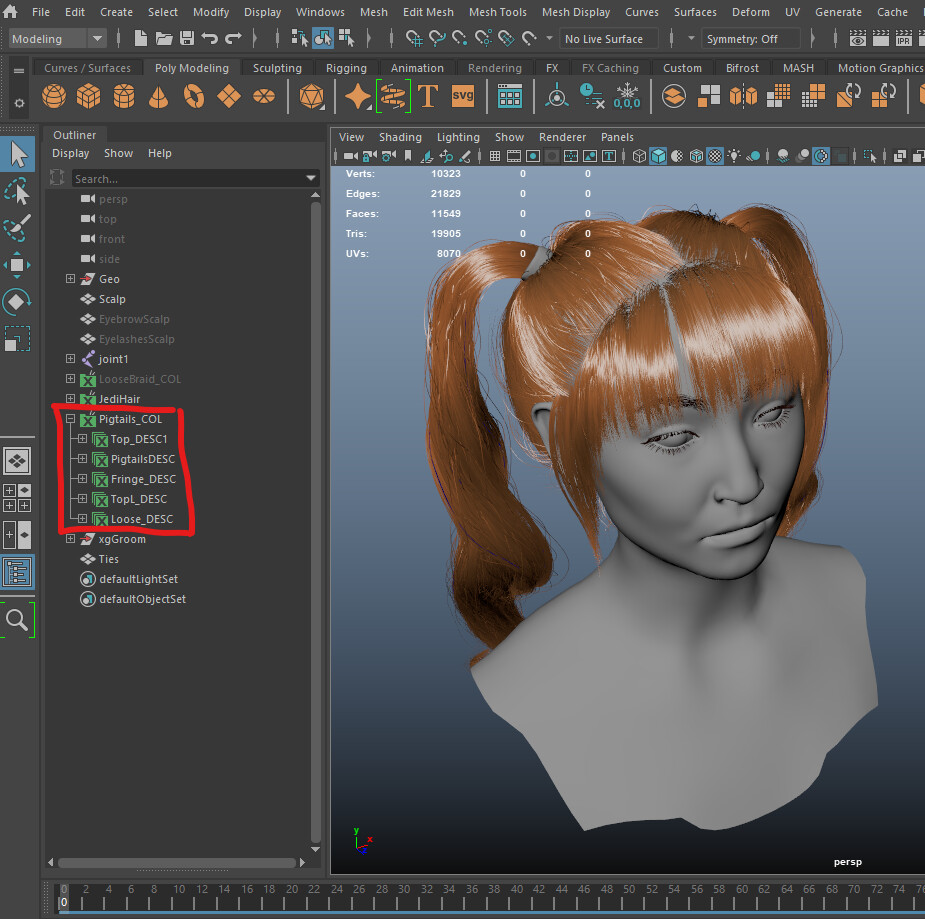Viewport: 925px width, 919px height.
Task: Open the Mesh Tools menu
Action: tap(497, 12)
